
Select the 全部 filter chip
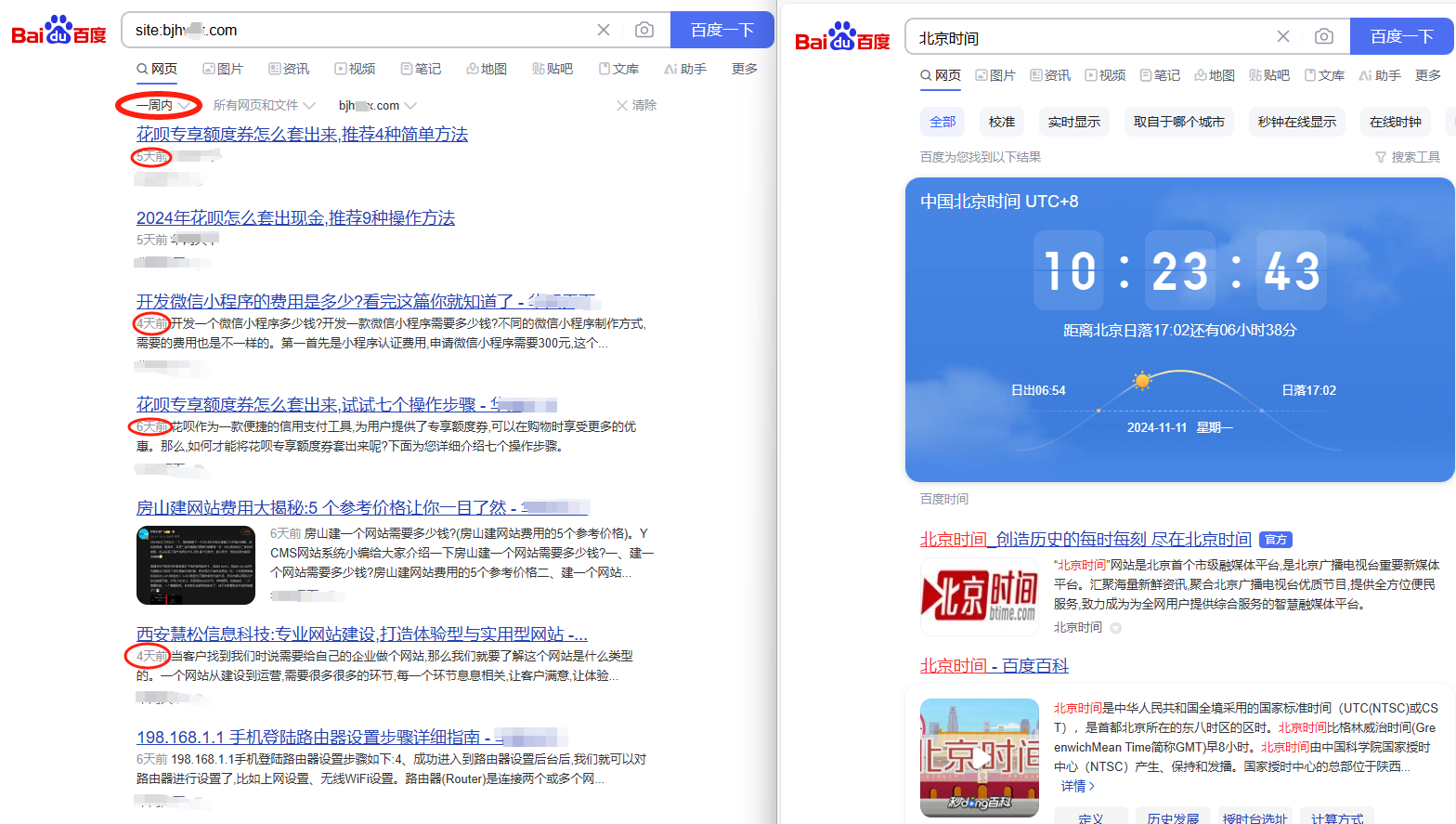(942, 122)
